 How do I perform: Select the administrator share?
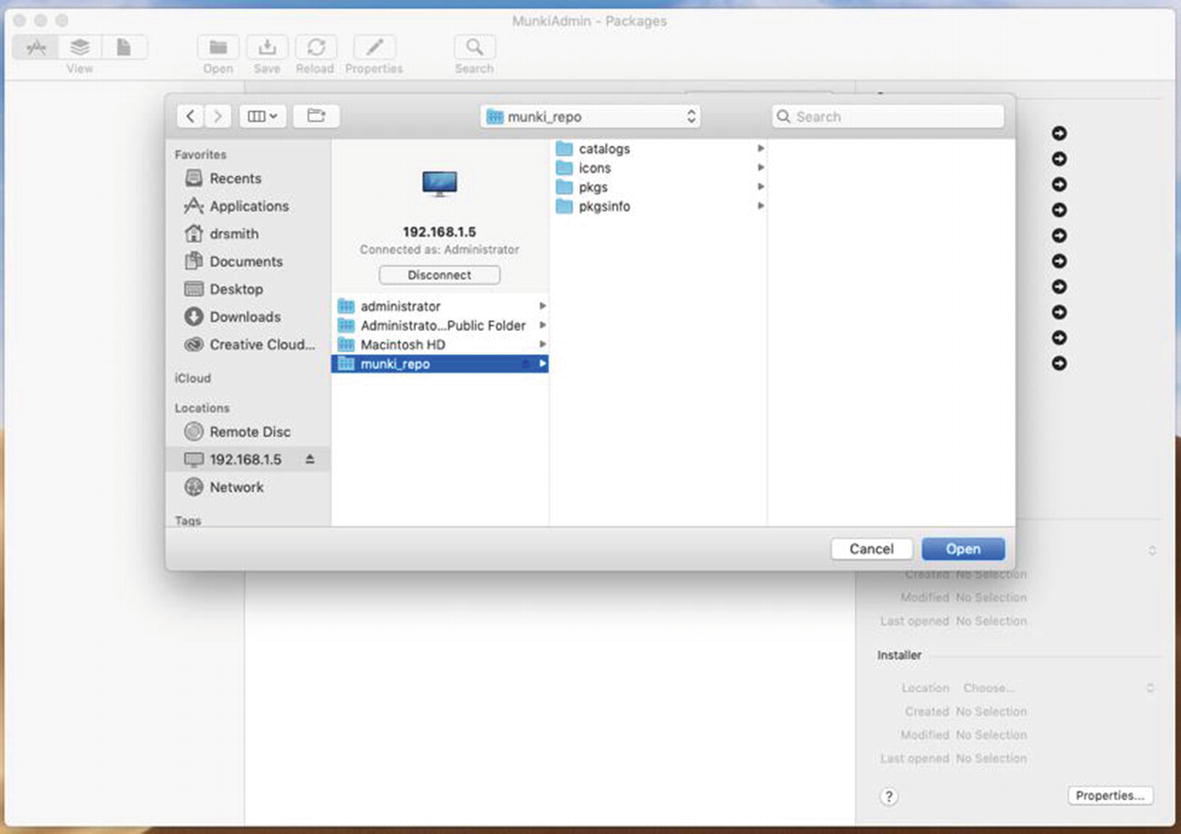[440, 306]
